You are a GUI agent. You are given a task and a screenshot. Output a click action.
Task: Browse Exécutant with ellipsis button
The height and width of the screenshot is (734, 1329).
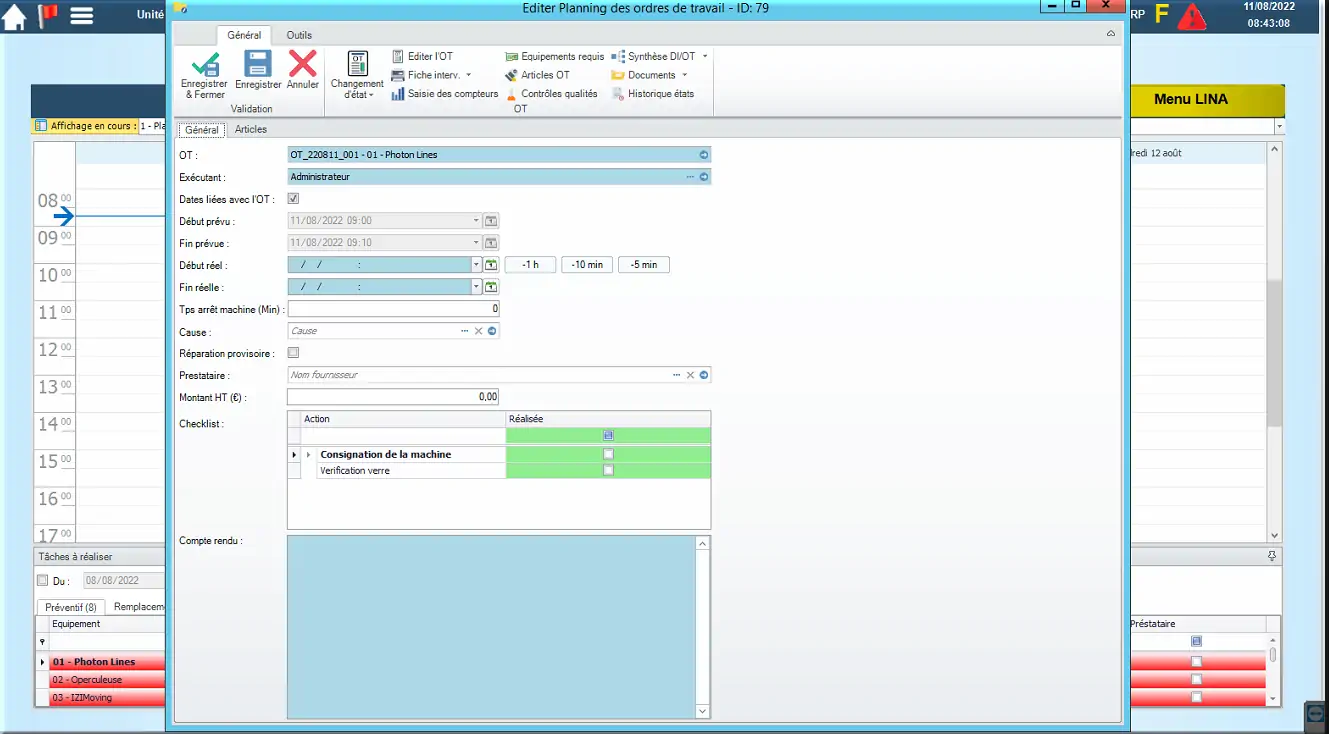690,177
